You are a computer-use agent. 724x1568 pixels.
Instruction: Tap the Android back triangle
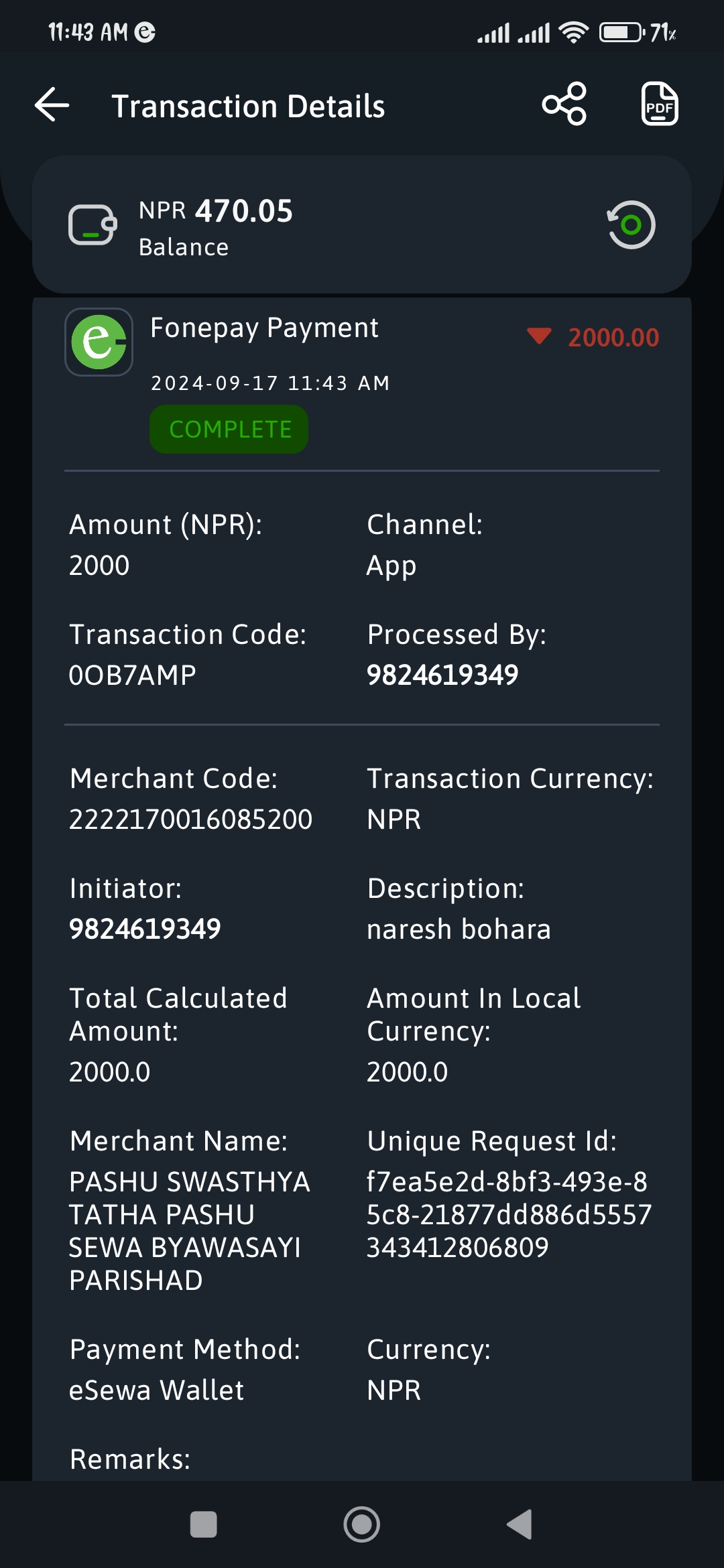520,1524
